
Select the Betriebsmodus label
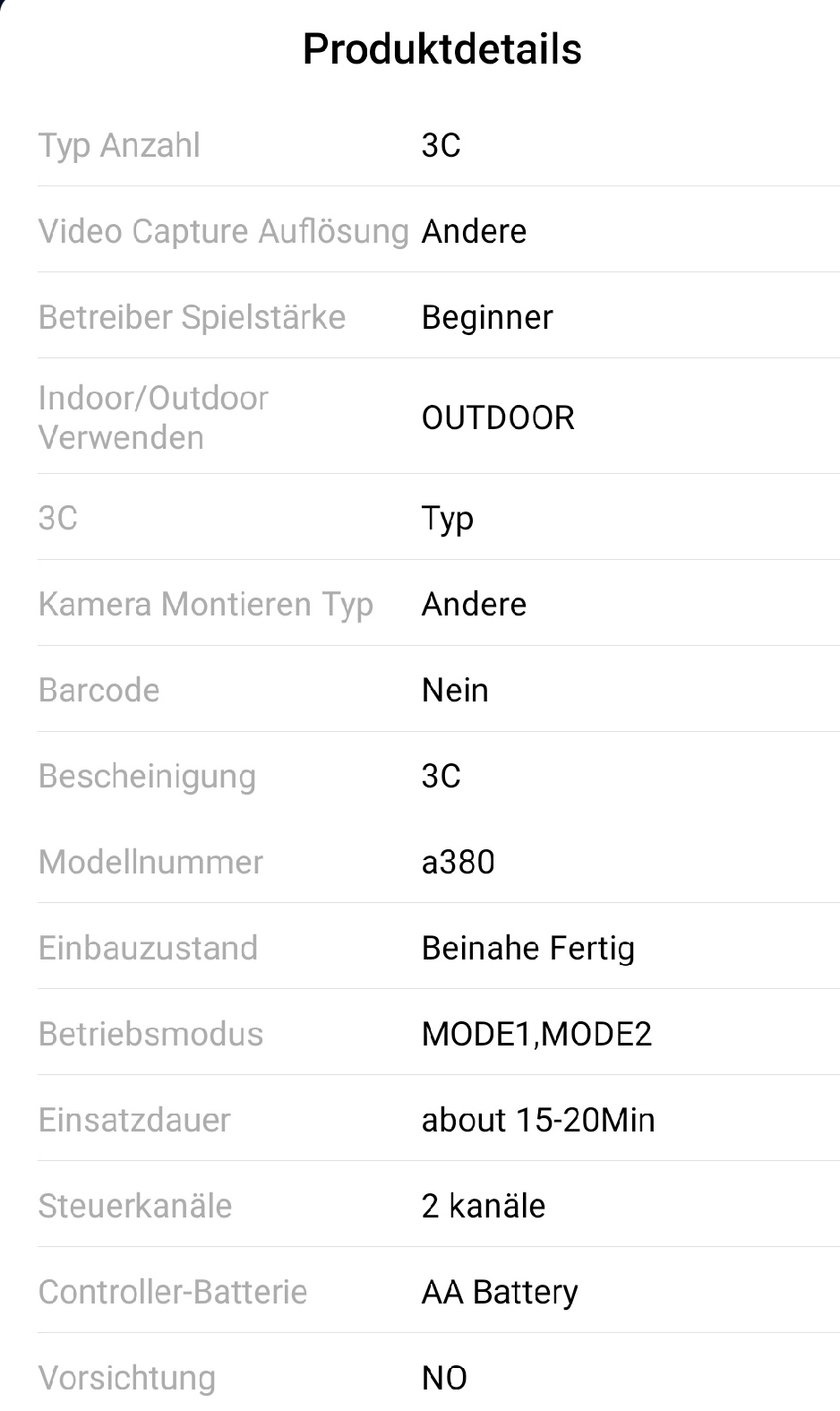point(150,1034)
